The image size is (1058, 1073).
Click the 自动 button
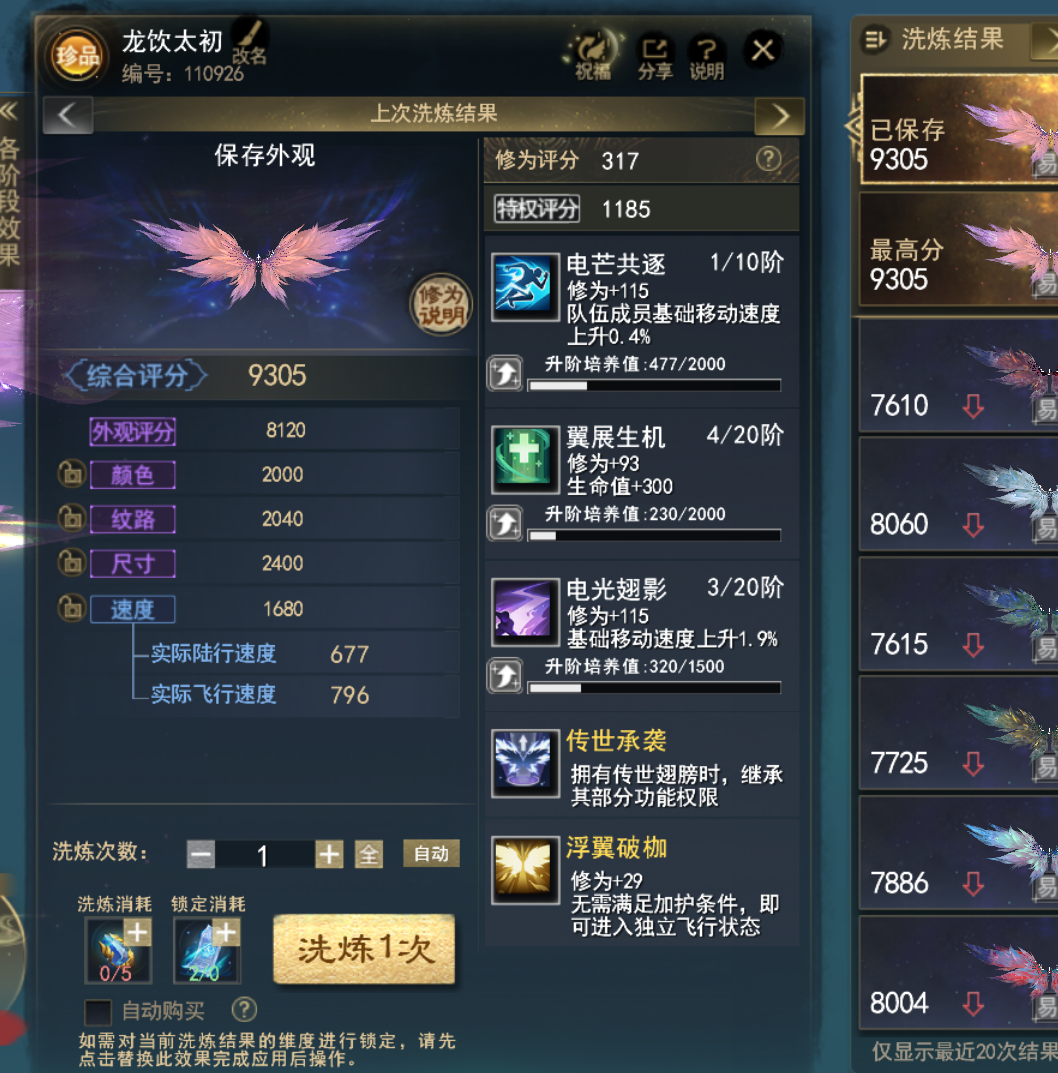[x=431, y=853]
